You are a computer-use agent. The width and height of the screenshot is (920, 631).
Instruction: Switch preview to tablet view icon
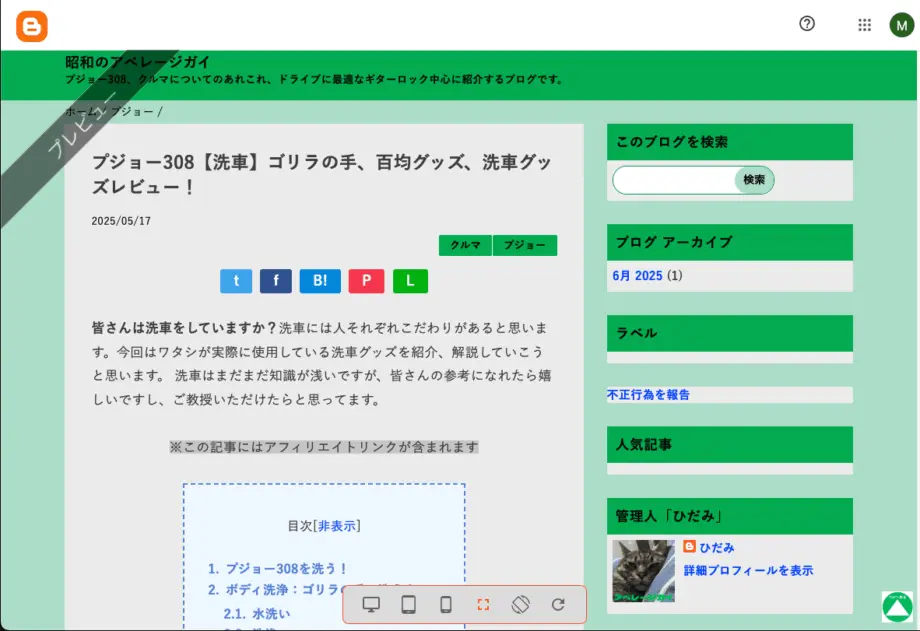[x=408, y=604]
